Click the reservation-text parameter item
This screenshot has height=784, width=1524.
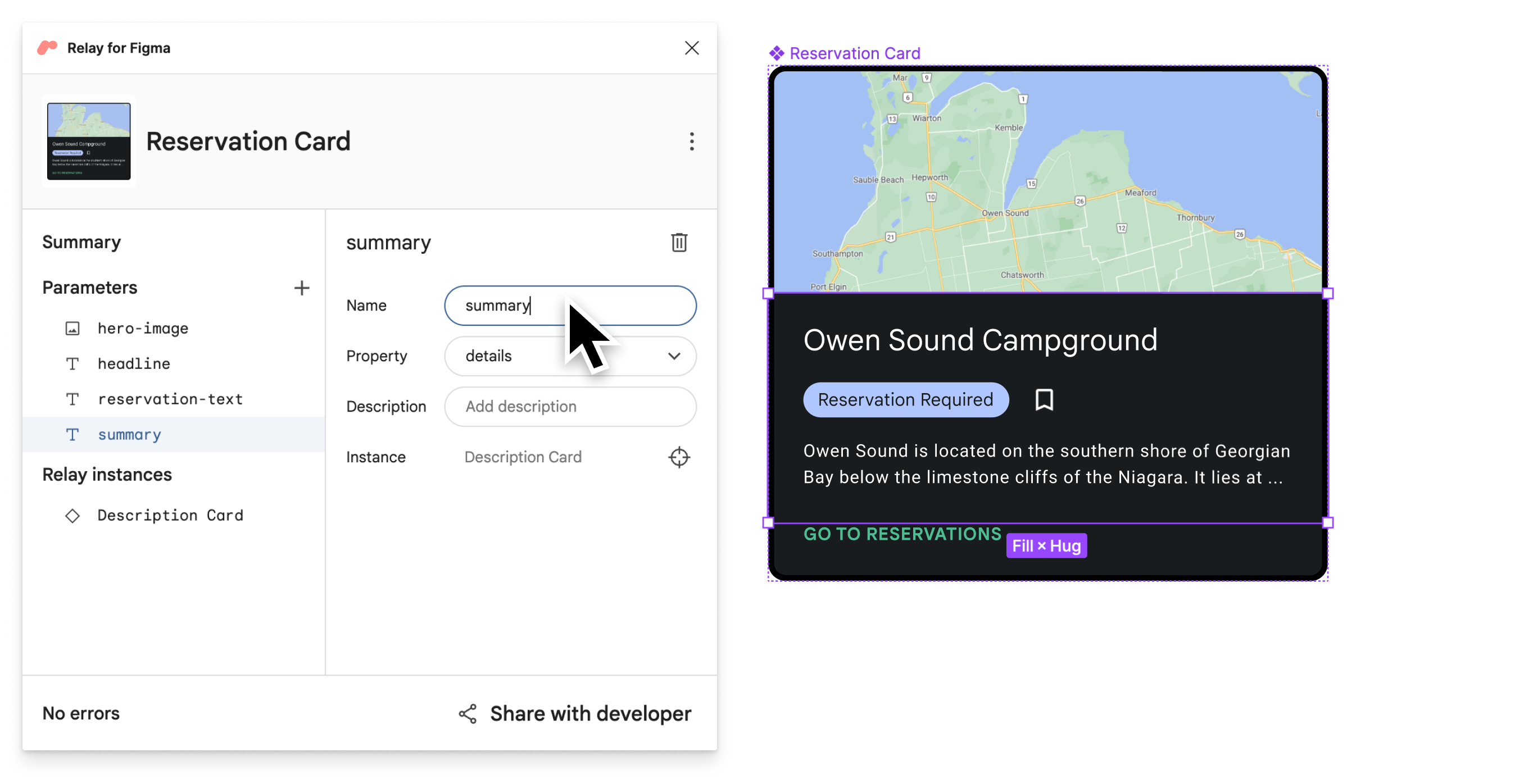point(170,398)
